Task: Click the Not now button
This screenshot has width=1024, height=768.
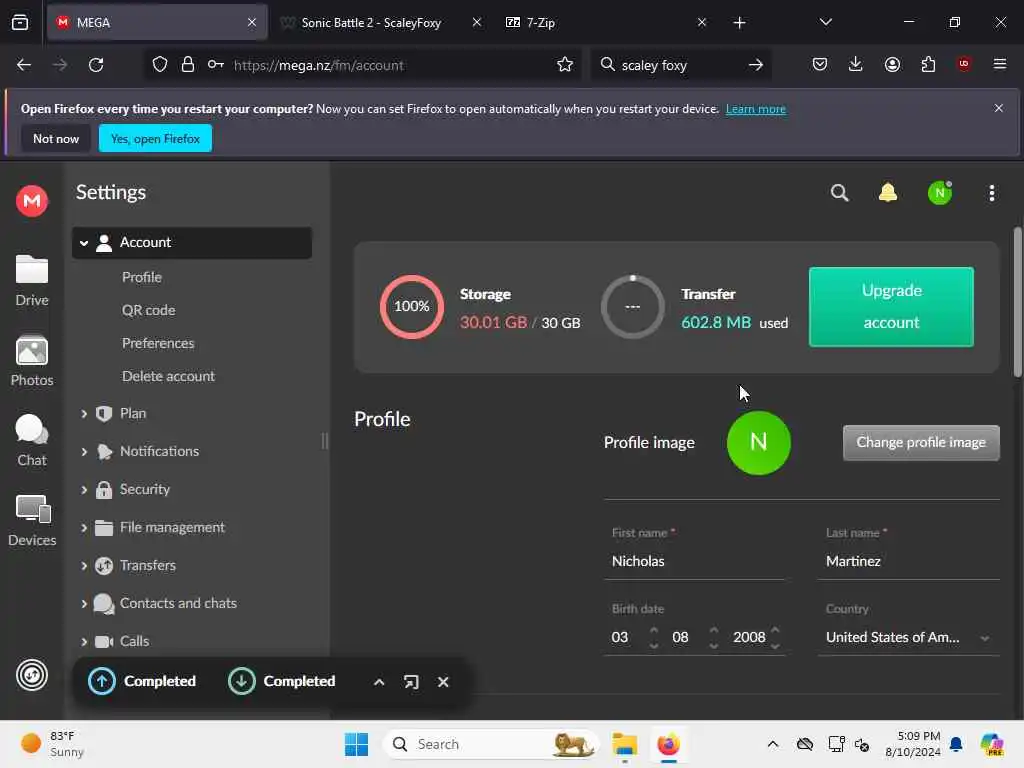Action: [x=56, y=138]
